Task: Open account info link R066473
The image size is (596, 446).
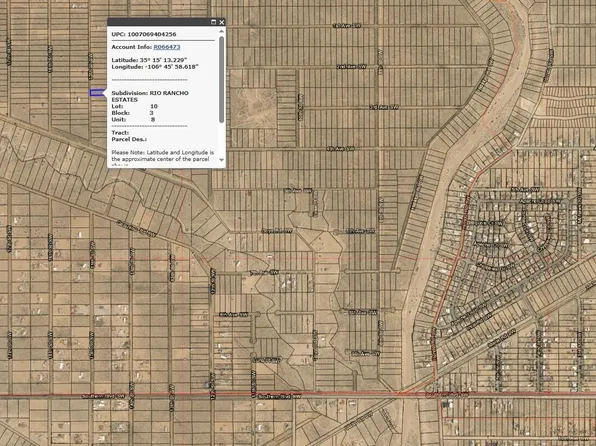Action: [x=166, y=47]
